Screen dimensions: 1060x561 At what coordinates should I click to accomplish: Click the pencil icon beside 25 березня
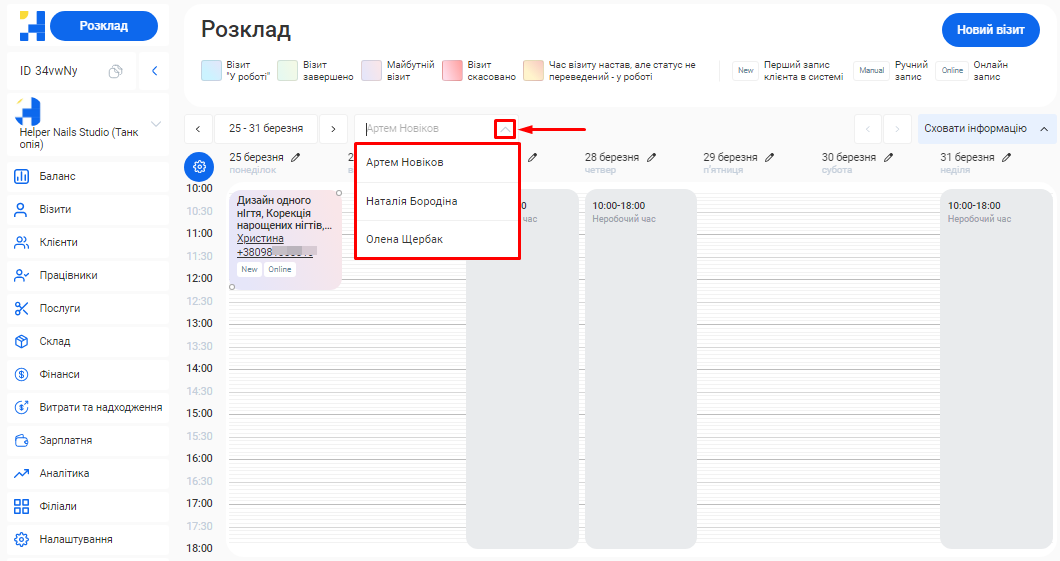pyautogui.click(x=296, y=157)
